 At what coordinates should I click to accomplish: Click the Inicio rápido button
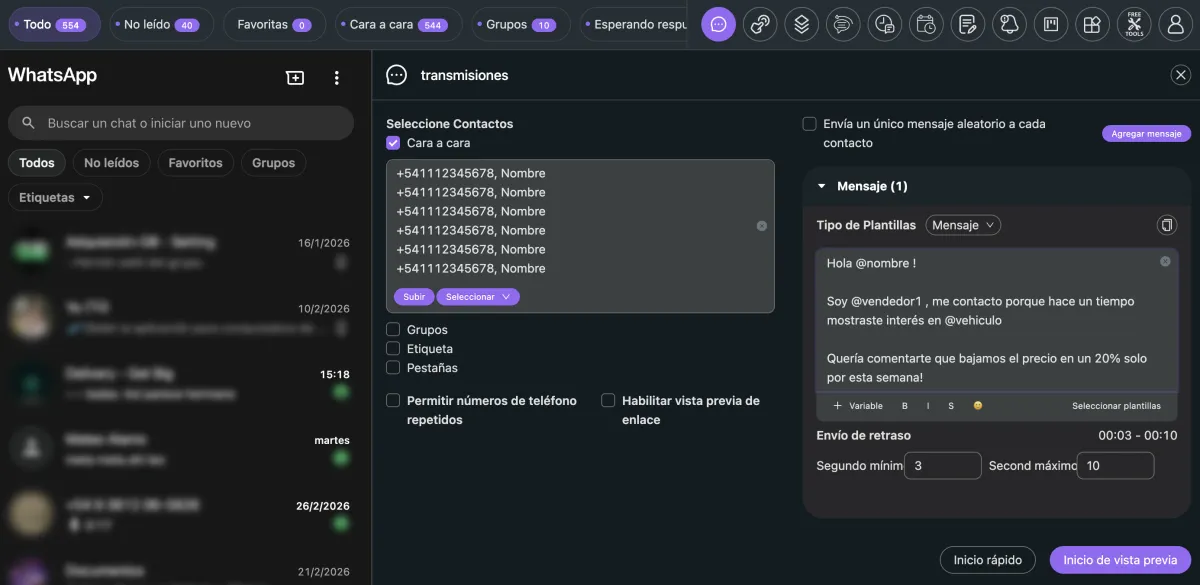pyautogui.click(x=987, y=560)
